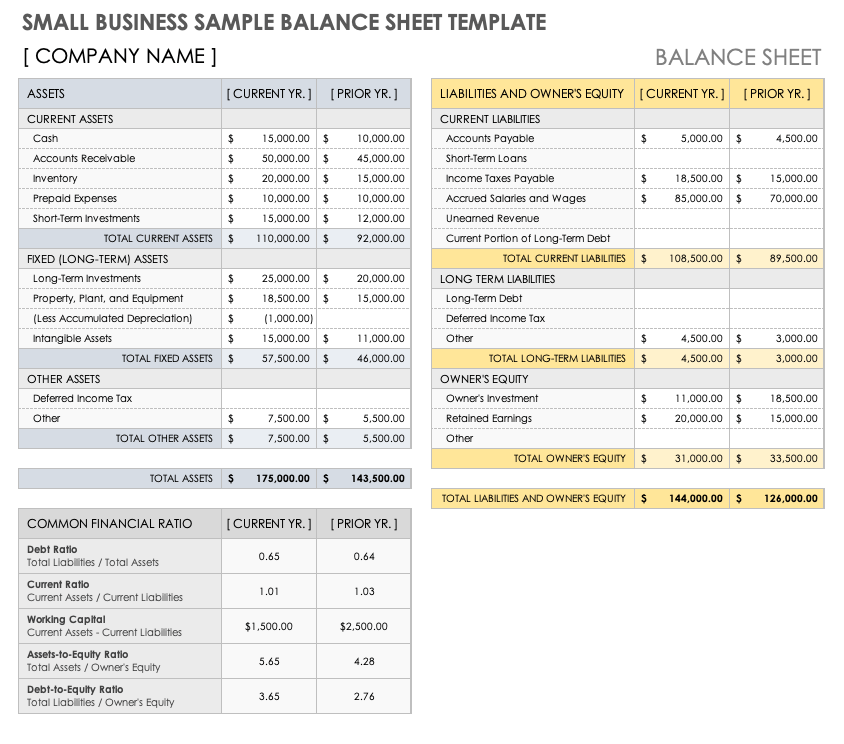The height and width of the screenshot is (744, 844).
Task: Select the Owner's Investment prior year value
Action: coord(777,399)
